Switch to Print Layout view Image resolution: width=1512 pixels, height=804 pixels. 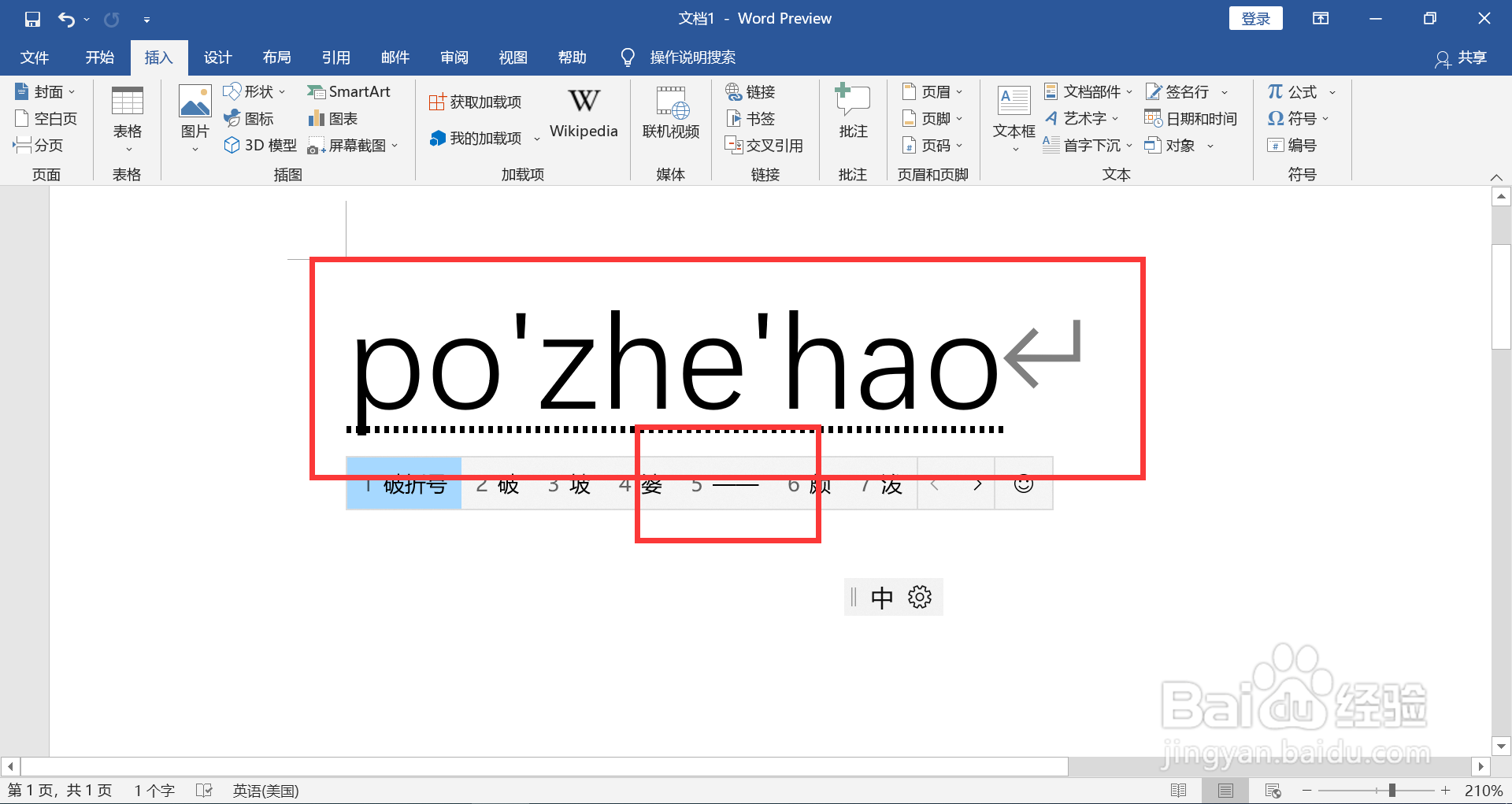[1225, 790]
